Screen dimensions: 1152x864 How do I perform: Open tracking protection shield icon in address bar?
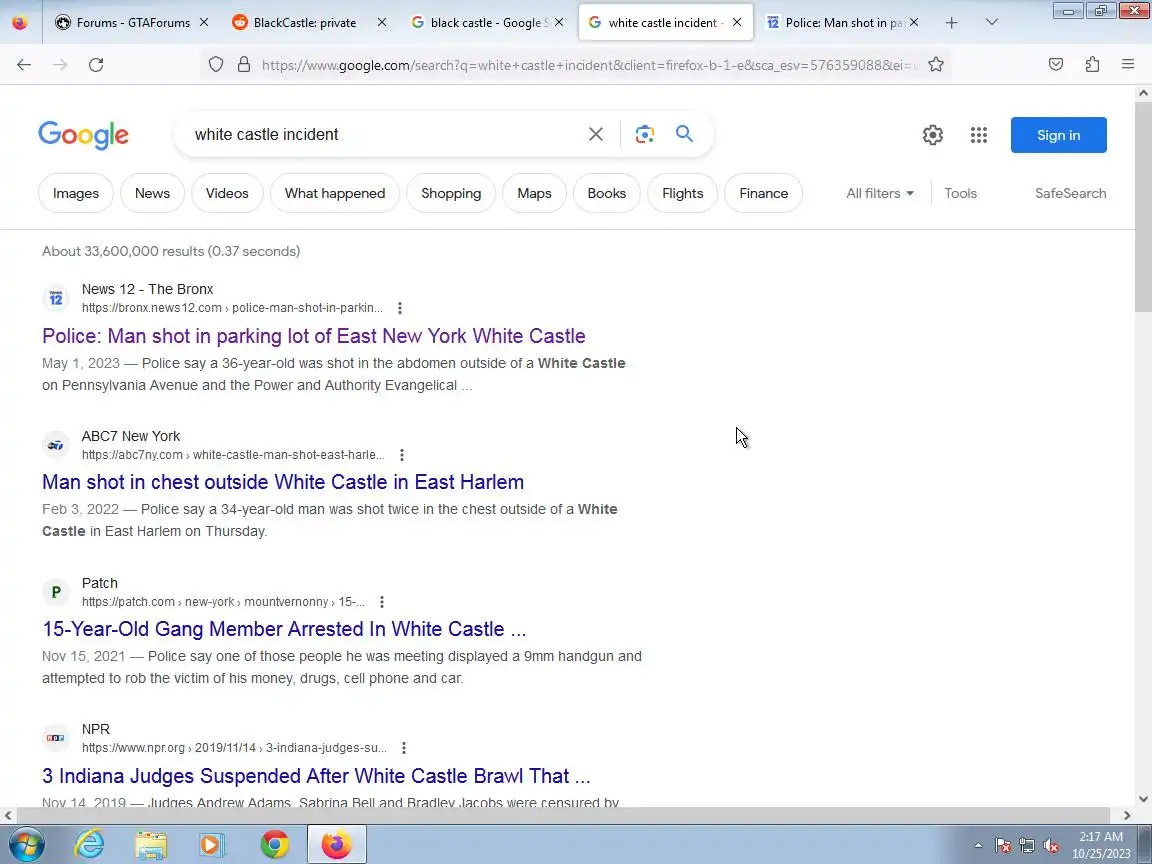point(215,65)
